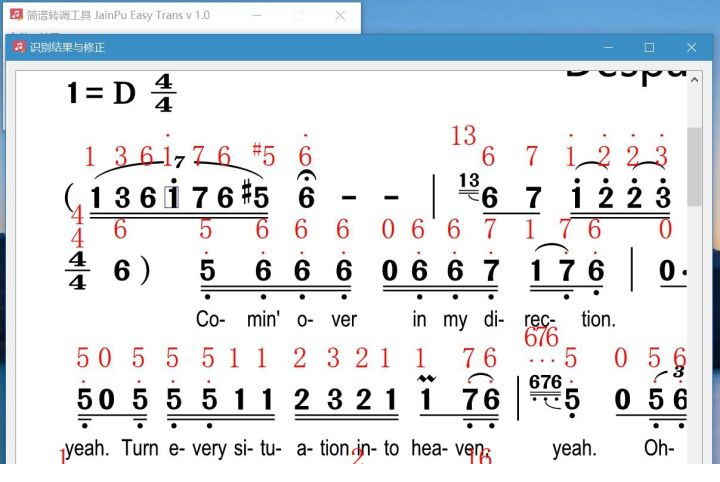The width and height of the screenshot is (720, 482).
Task: Click the 4/4 time signature on the second line
Action: coord(77,271)
